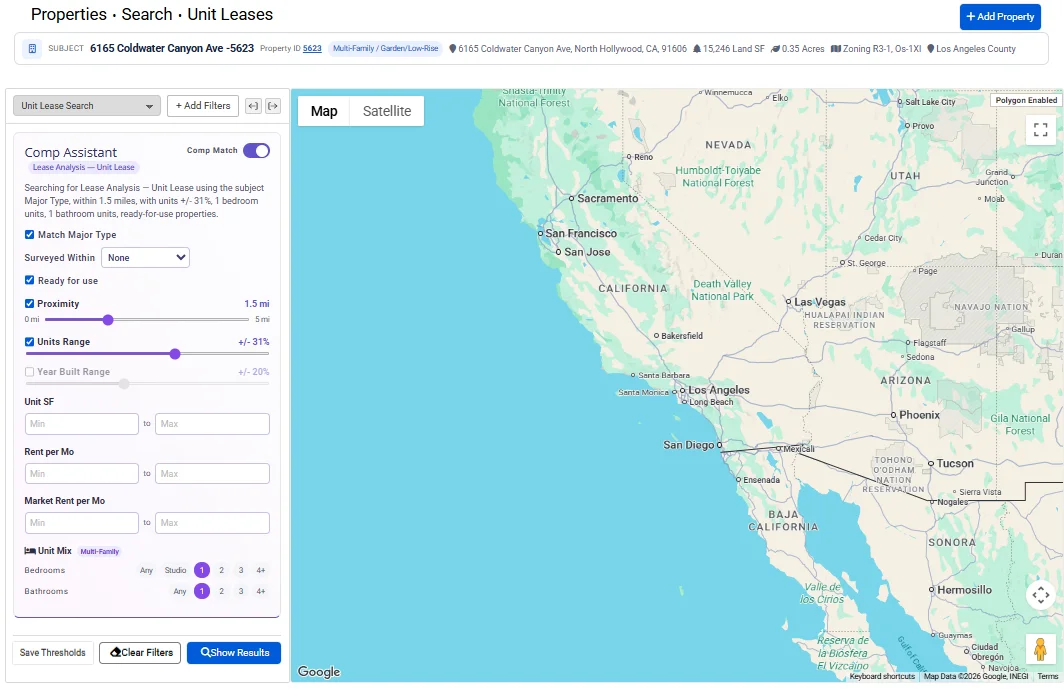The image size is (1064, 692).
Task: Select 2 bathrooms option
Action: 221,592
